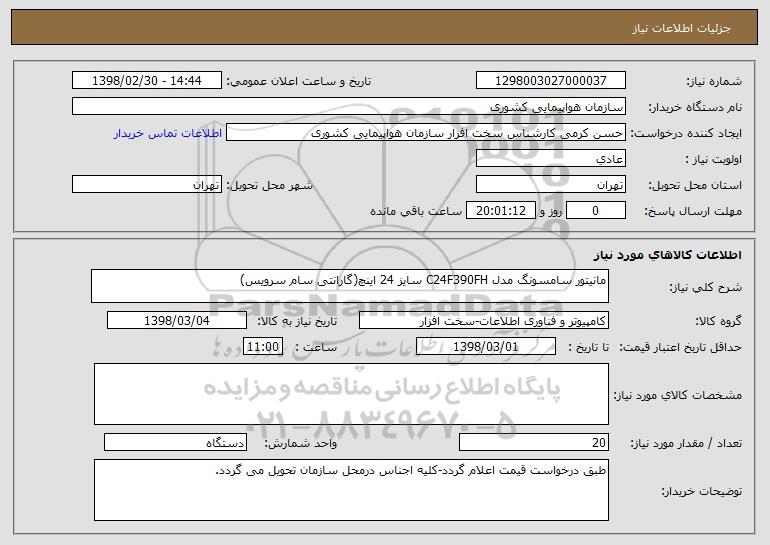
Task: Click the empty goods specification text area
Action: pyautogui.click(x=351, y=394)
